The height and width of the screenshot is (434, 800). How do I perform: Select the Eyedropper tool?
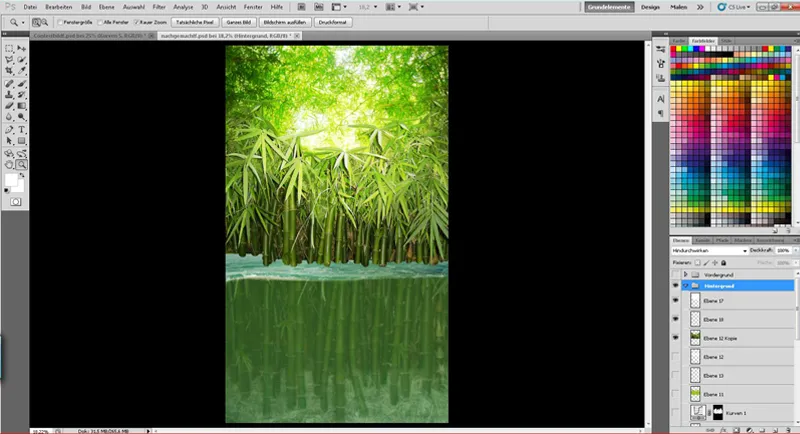pyautogui.click(x=21, y=70)
